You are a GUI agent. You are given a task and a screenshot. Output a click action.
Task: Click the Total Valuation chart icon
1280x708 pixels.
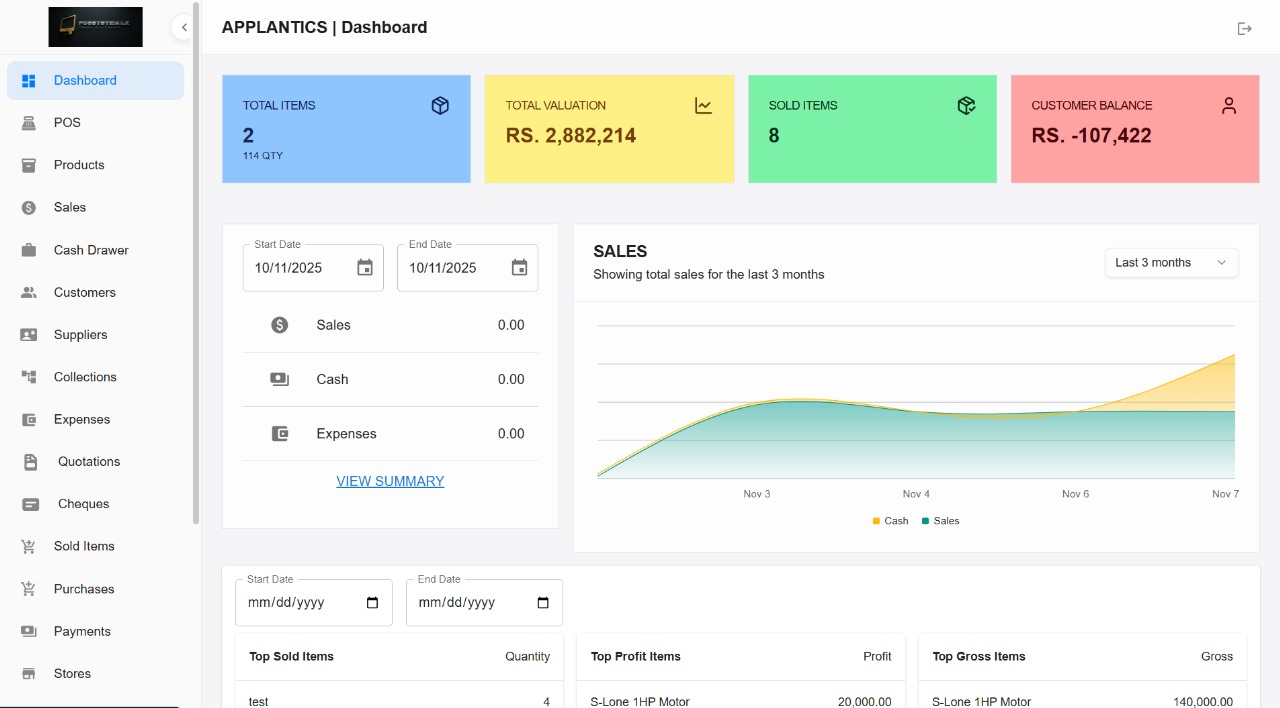point(703,106)
